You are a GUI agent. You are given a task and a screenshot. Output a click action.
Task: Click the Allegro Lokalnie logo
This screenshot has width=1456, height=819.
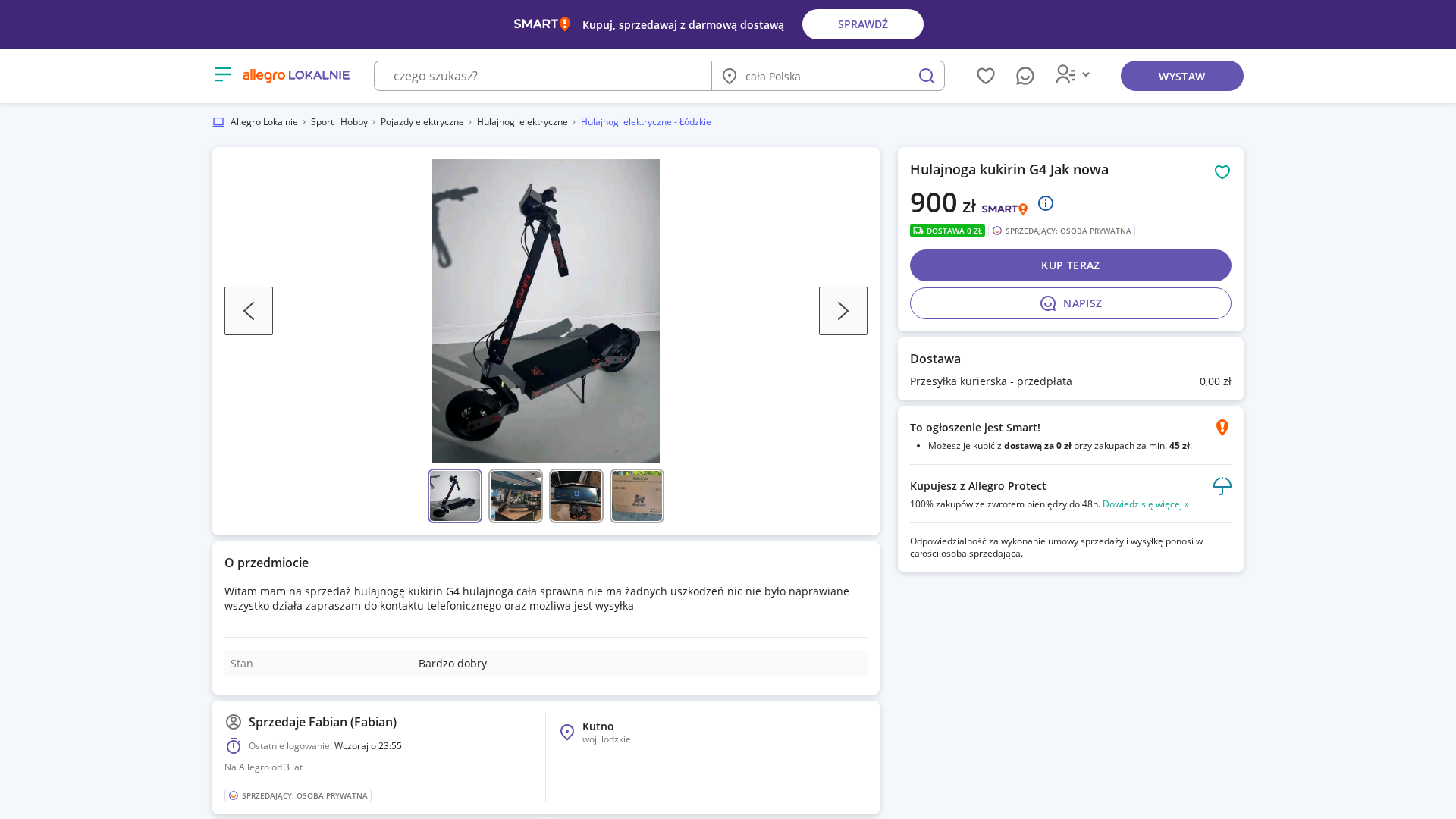click(x=296, y=75)
